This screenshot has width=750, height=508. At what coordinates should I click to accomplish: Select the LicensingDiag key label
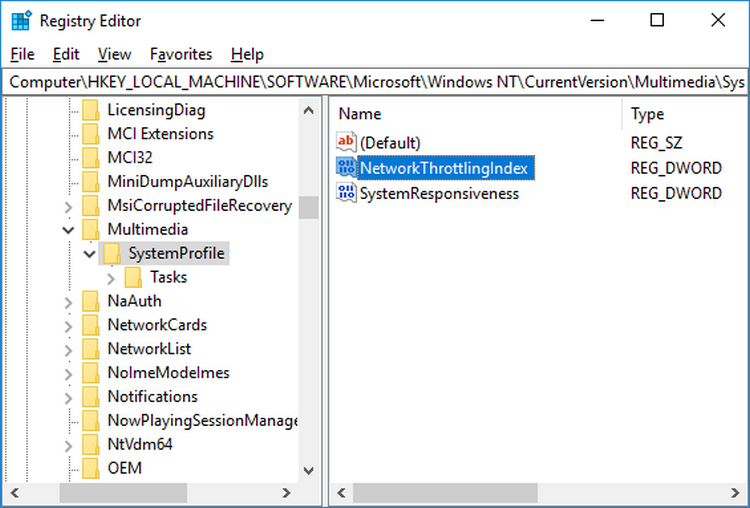156,110
